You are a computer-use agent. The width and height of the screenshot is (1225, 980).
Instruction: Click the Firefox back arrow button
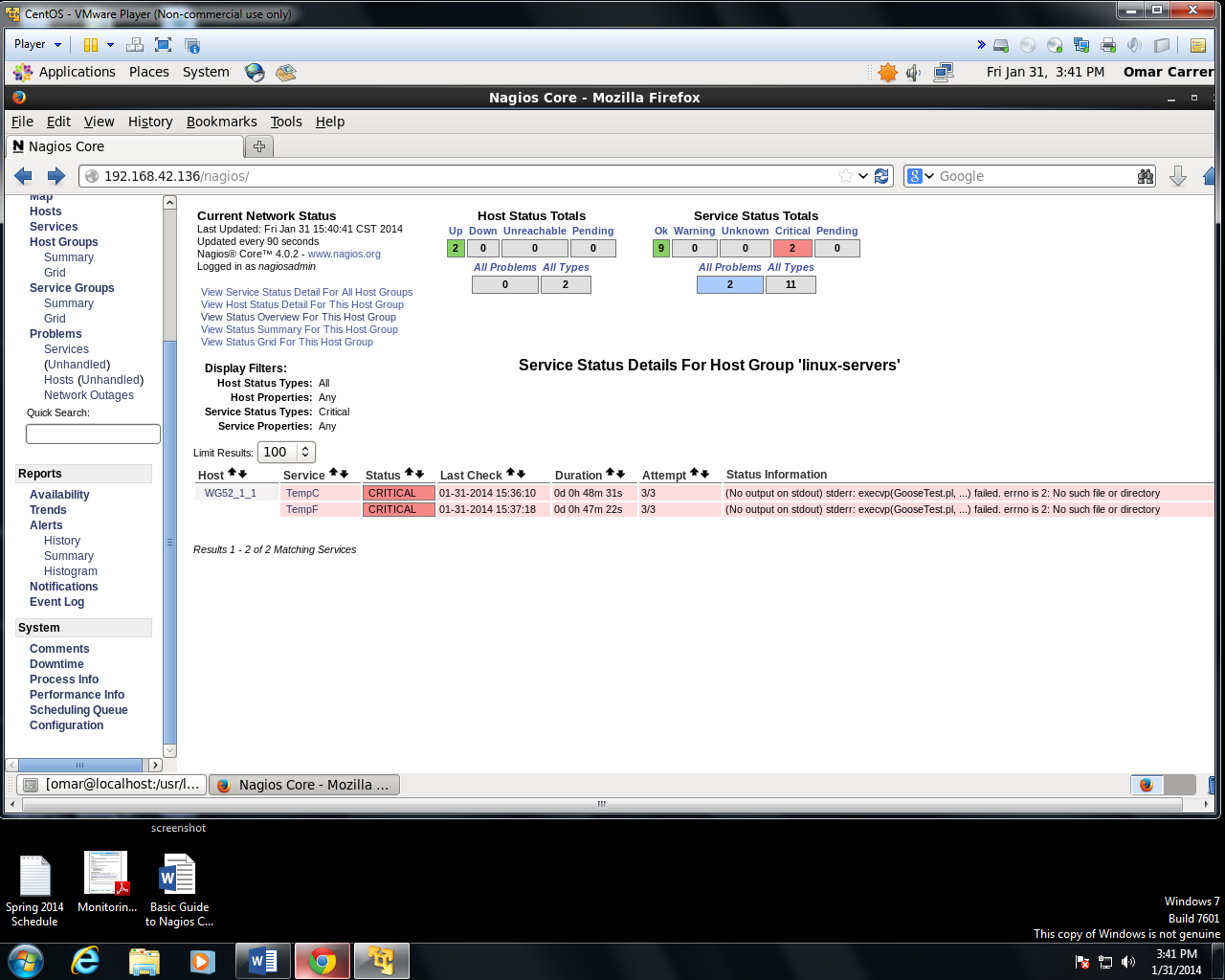pyautogui.click(x=23, y=176)
